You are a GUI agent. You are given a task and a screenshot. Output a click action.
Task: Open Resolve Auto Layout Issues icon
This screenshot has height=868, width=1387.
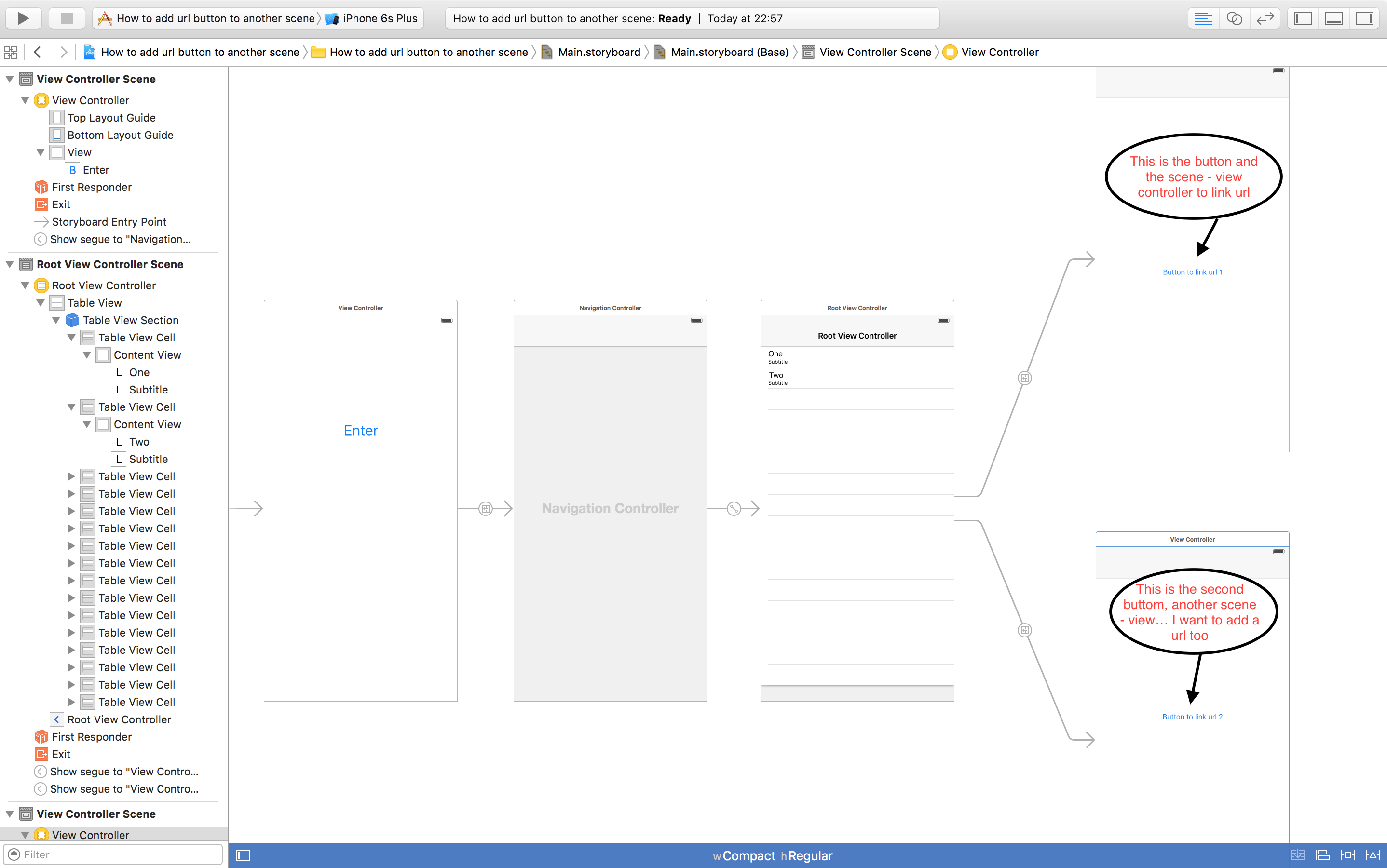1373,855
